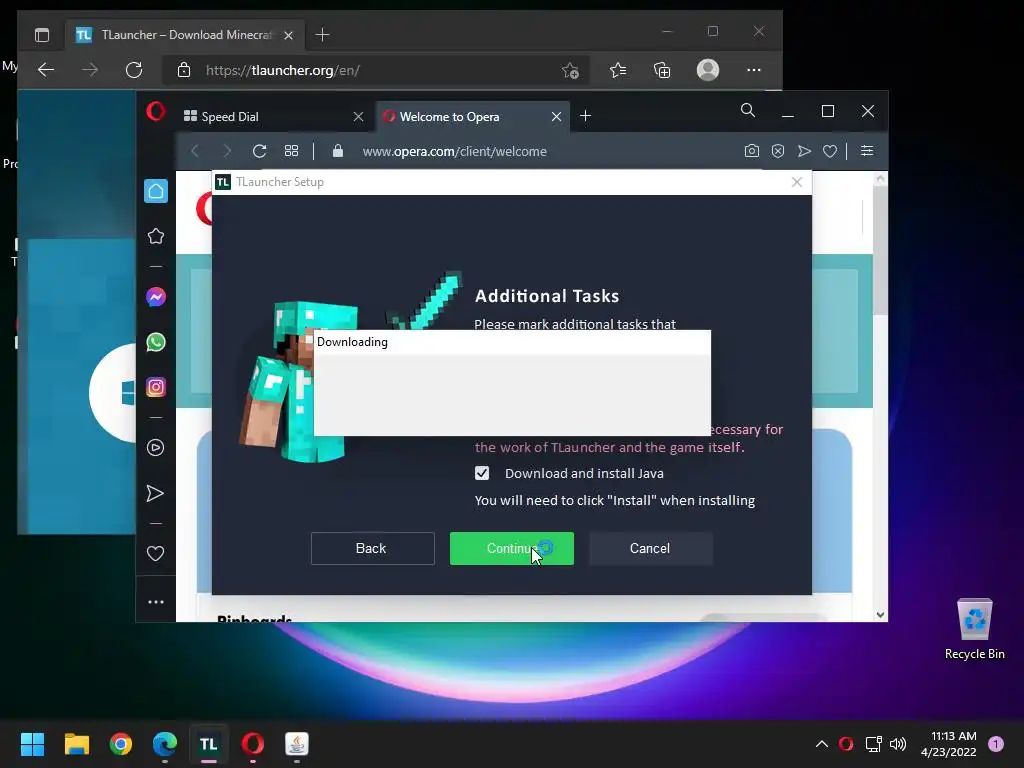
Task: View site information lock in Edge
Action: (x=184, y=70)
